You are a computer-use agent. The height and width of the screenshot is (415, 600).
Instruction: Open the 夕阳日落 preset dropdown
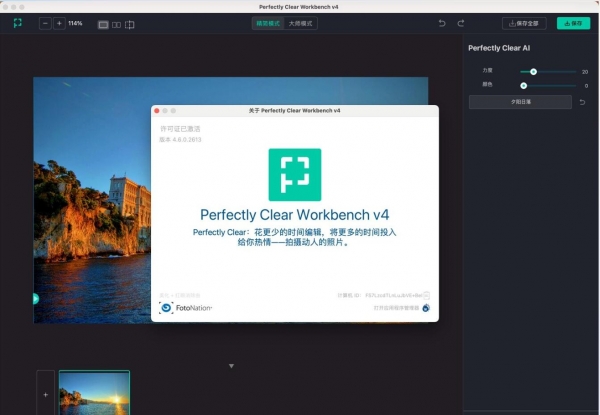pos(520,102)
